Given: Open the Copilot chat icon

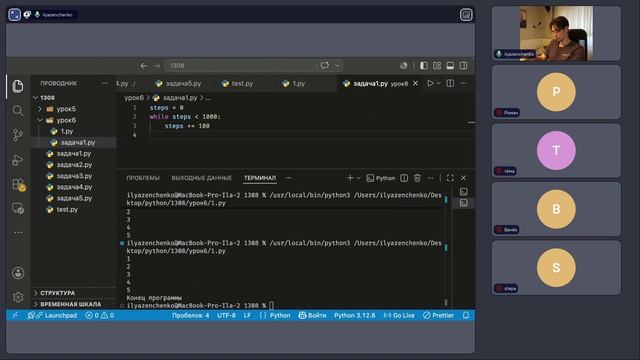Looking at the screenshot, I should (x=324, y=65).
